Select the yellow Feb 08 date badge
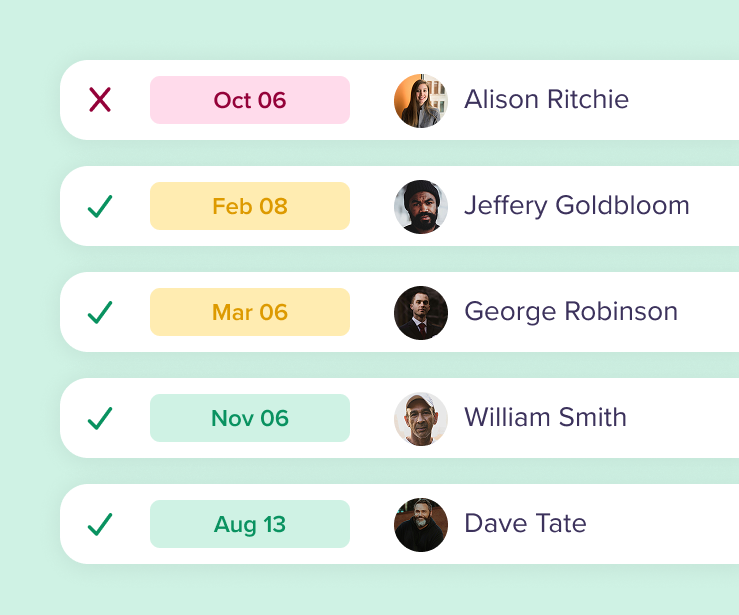The height and width of the screenshot is (615, 739). (x=250, y=206)
